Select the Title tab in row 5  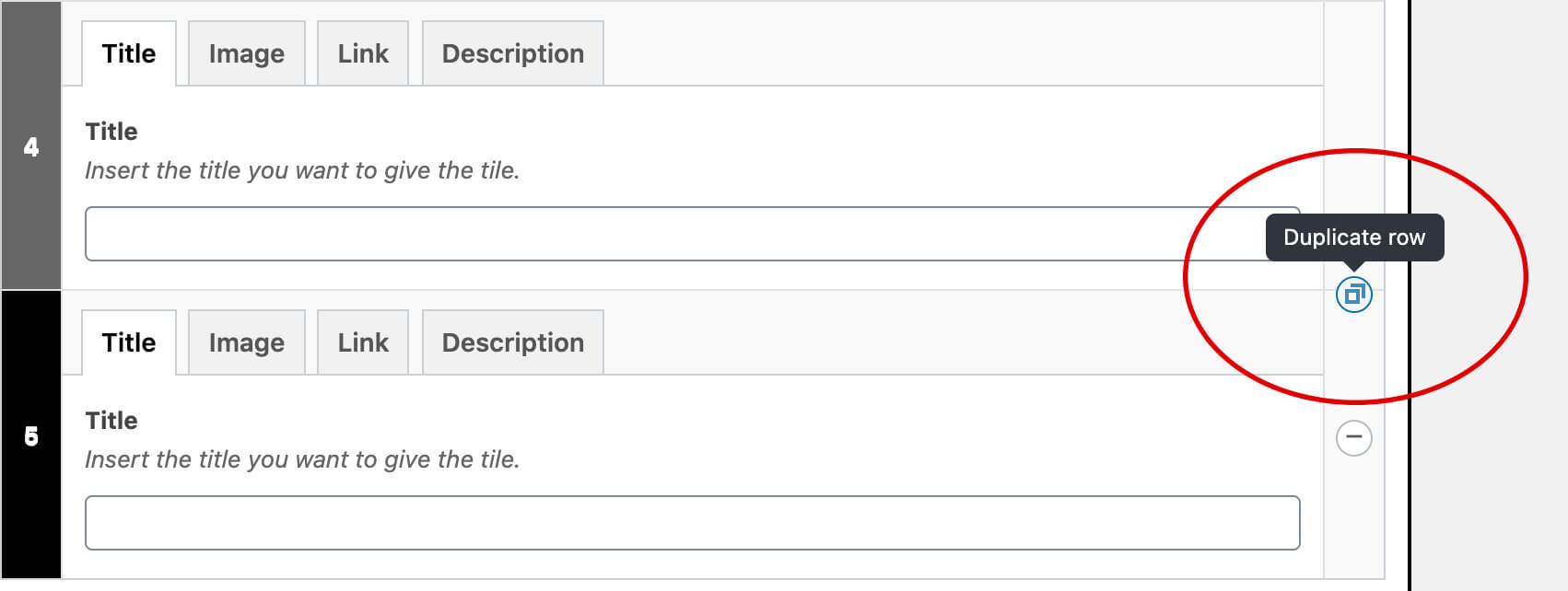tap(129, 342)
